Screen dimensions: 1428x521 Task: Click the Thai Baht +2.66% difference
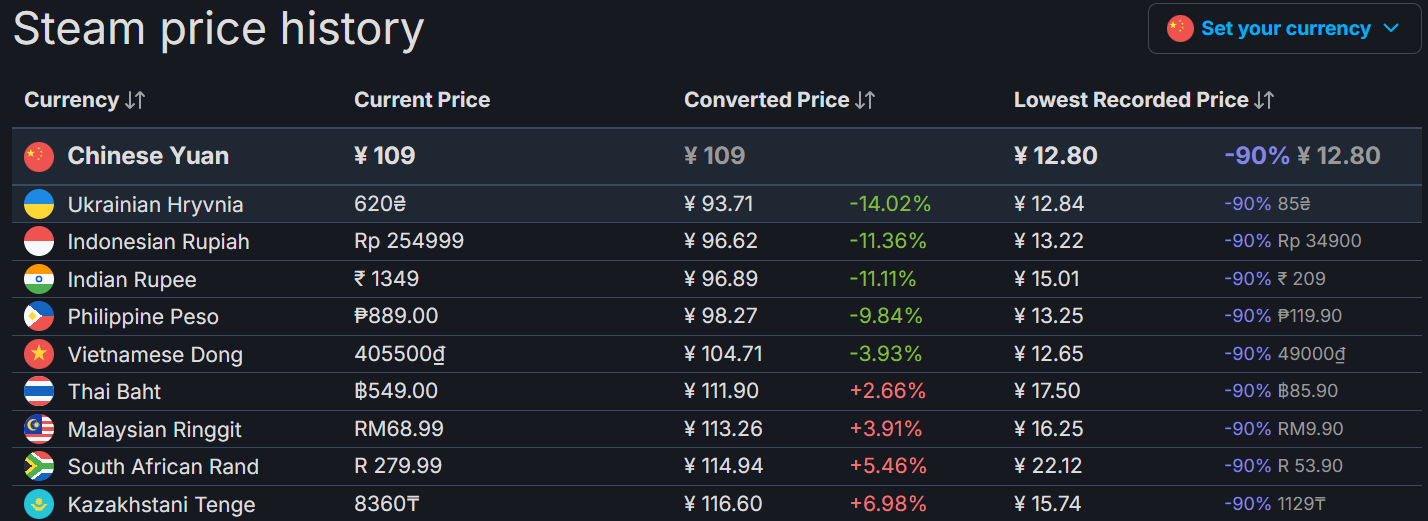887,391
